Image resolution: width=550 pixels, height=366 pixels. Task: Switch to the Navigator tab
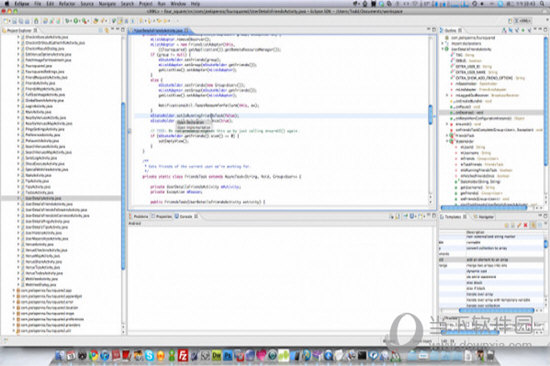click(483, 217)
